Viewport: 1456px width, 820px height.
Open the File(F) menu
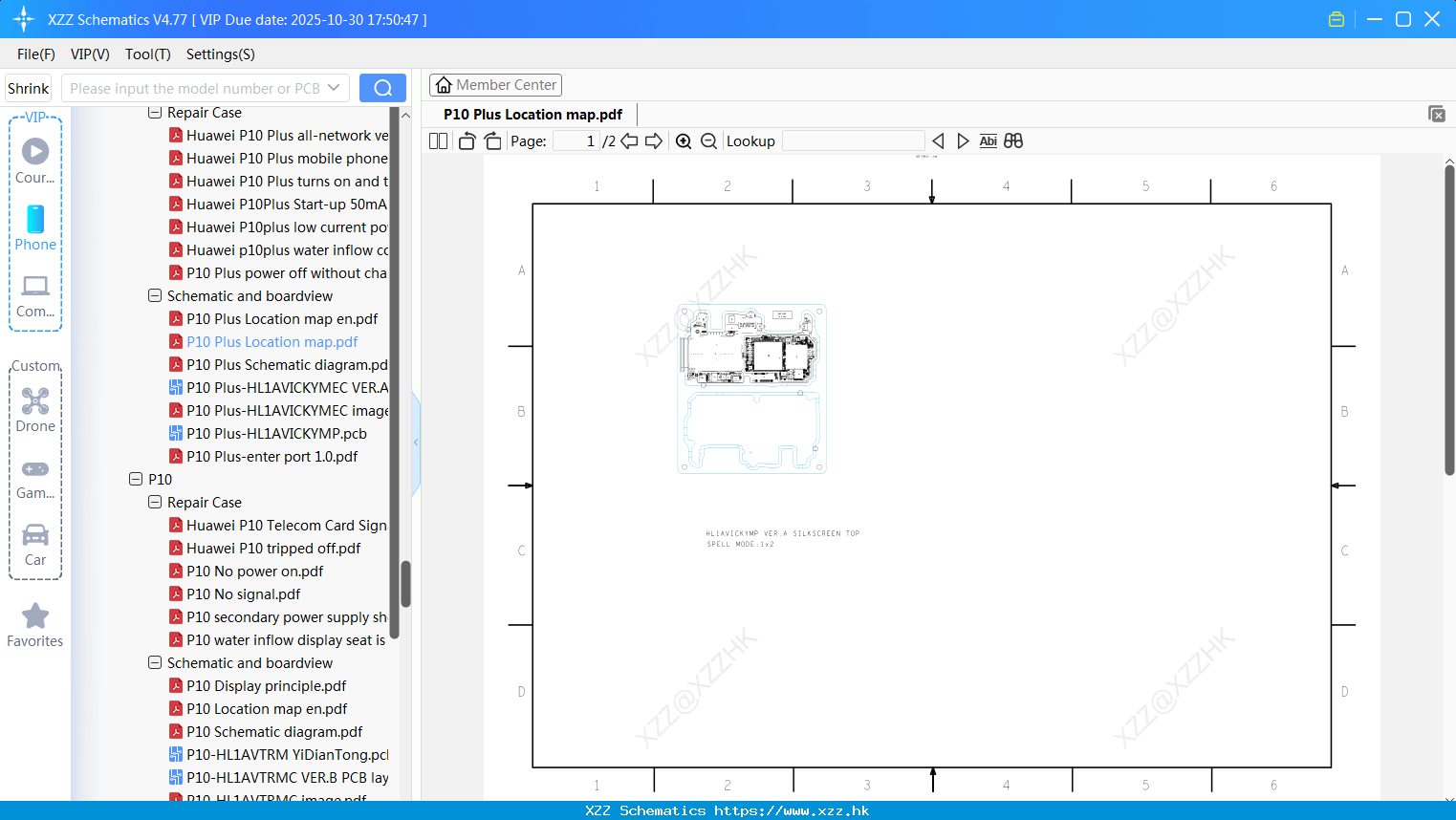(x=36, y=54)
